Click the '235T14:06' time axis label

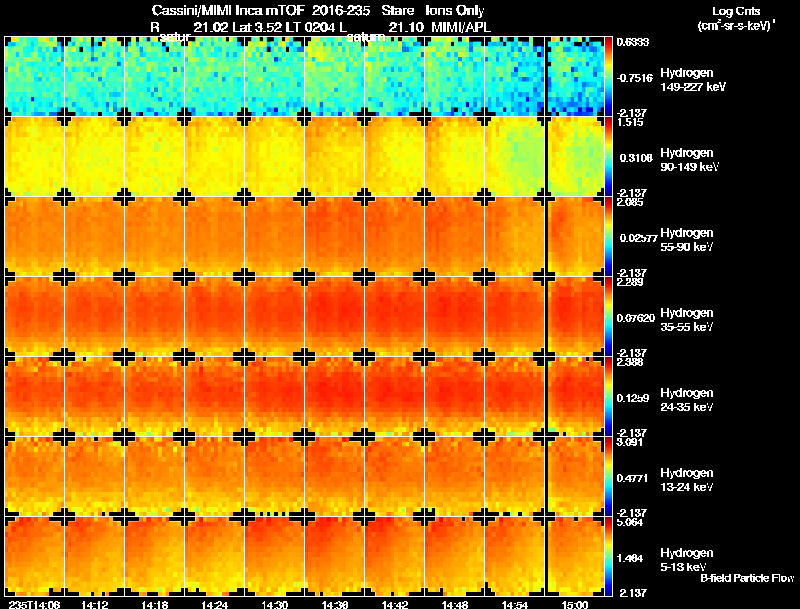point(34,604)
